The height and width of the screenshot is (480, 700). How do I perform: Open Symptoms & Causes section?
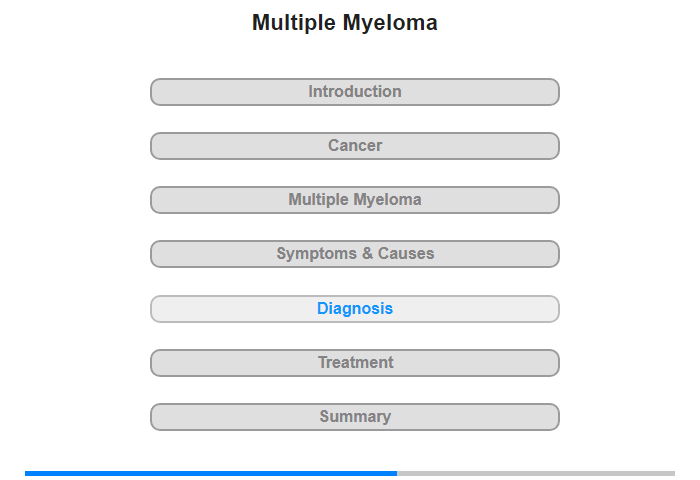[x=355, y=254]
